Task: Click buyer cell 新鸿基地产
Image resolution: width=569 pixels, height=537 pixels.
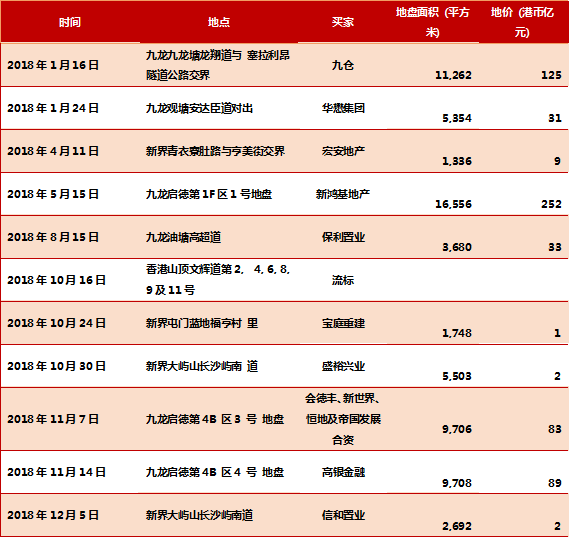Action: pyautogui.click(x=343, y=194)
